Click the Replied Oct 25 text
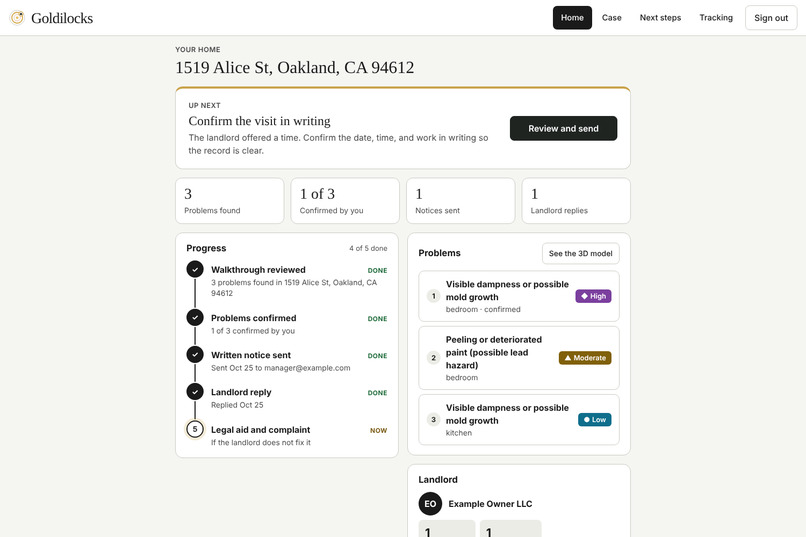The height and width of the screenshot is (537, 806). click(x=237, y=405)
